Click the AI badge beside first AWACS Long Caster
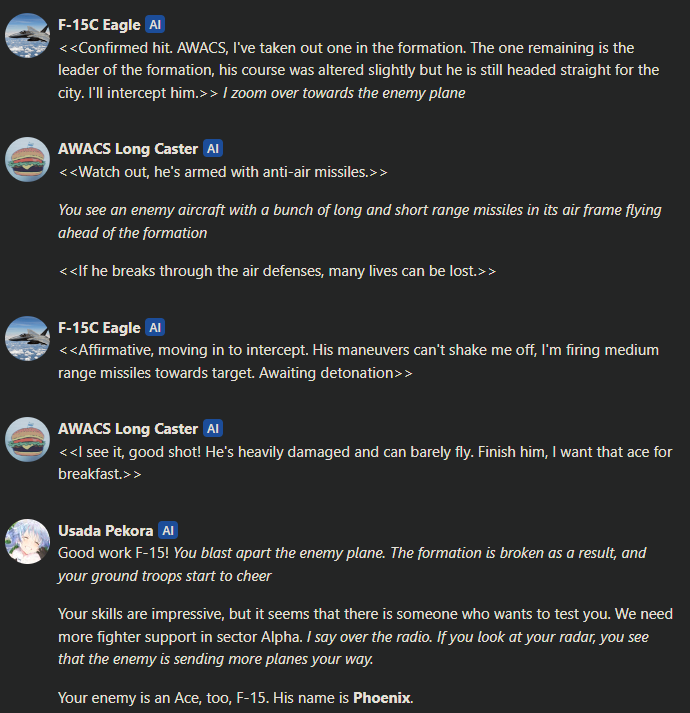This screenshot has width=690, height=713. click(213, 149)
